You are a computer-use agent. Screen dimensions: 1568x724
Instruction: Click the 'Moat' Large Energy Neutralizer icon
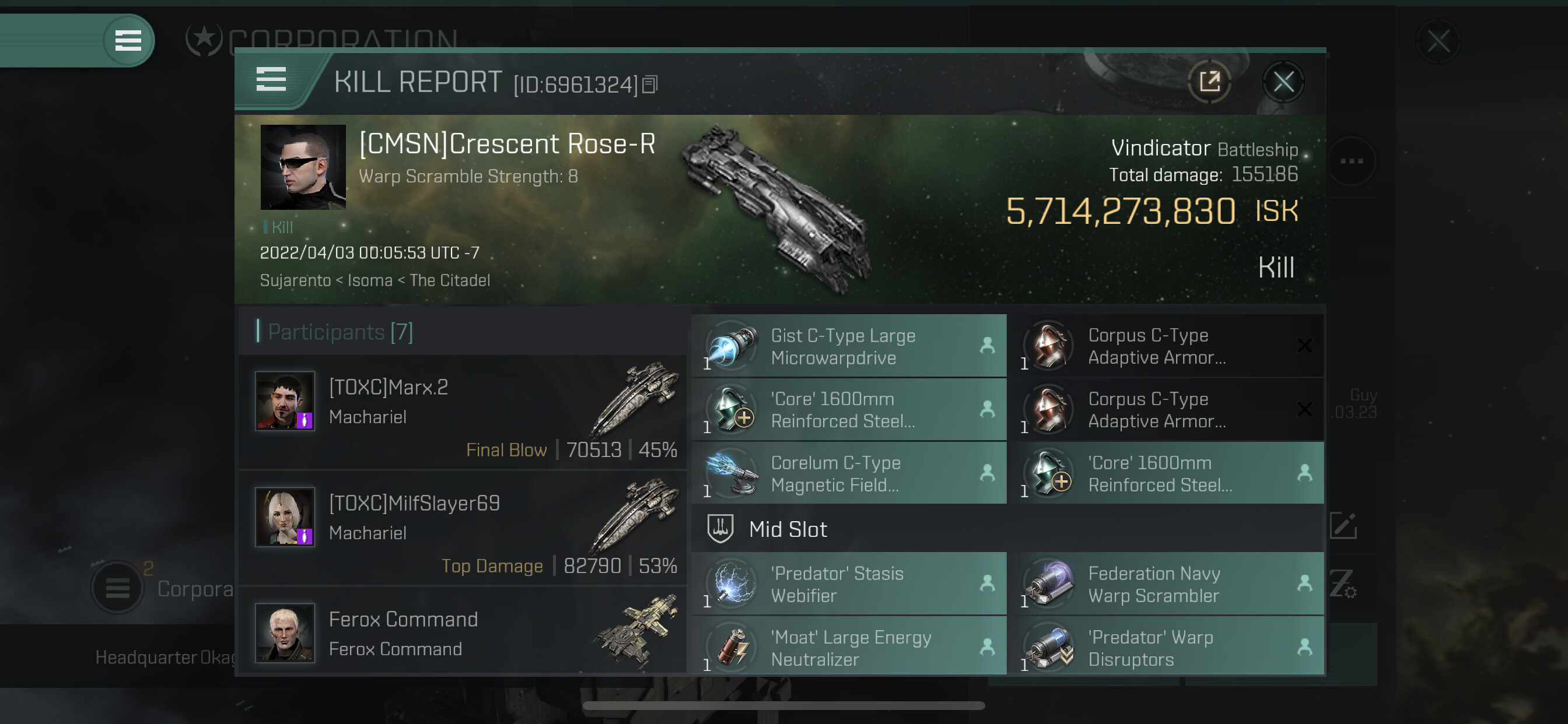pos(733,646)
